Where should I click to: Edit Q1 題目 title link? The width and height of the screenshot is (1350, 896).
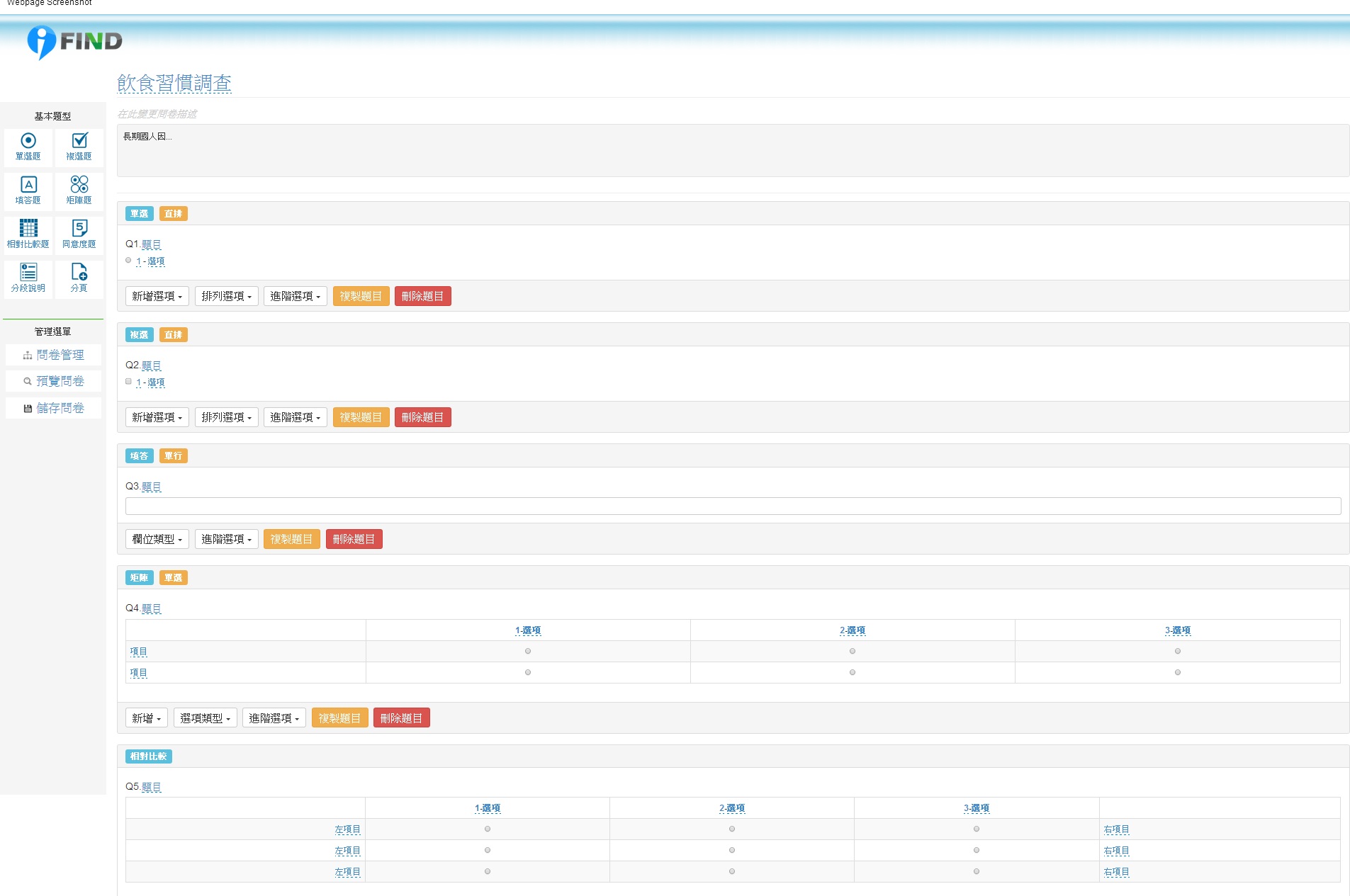[152, 244]
